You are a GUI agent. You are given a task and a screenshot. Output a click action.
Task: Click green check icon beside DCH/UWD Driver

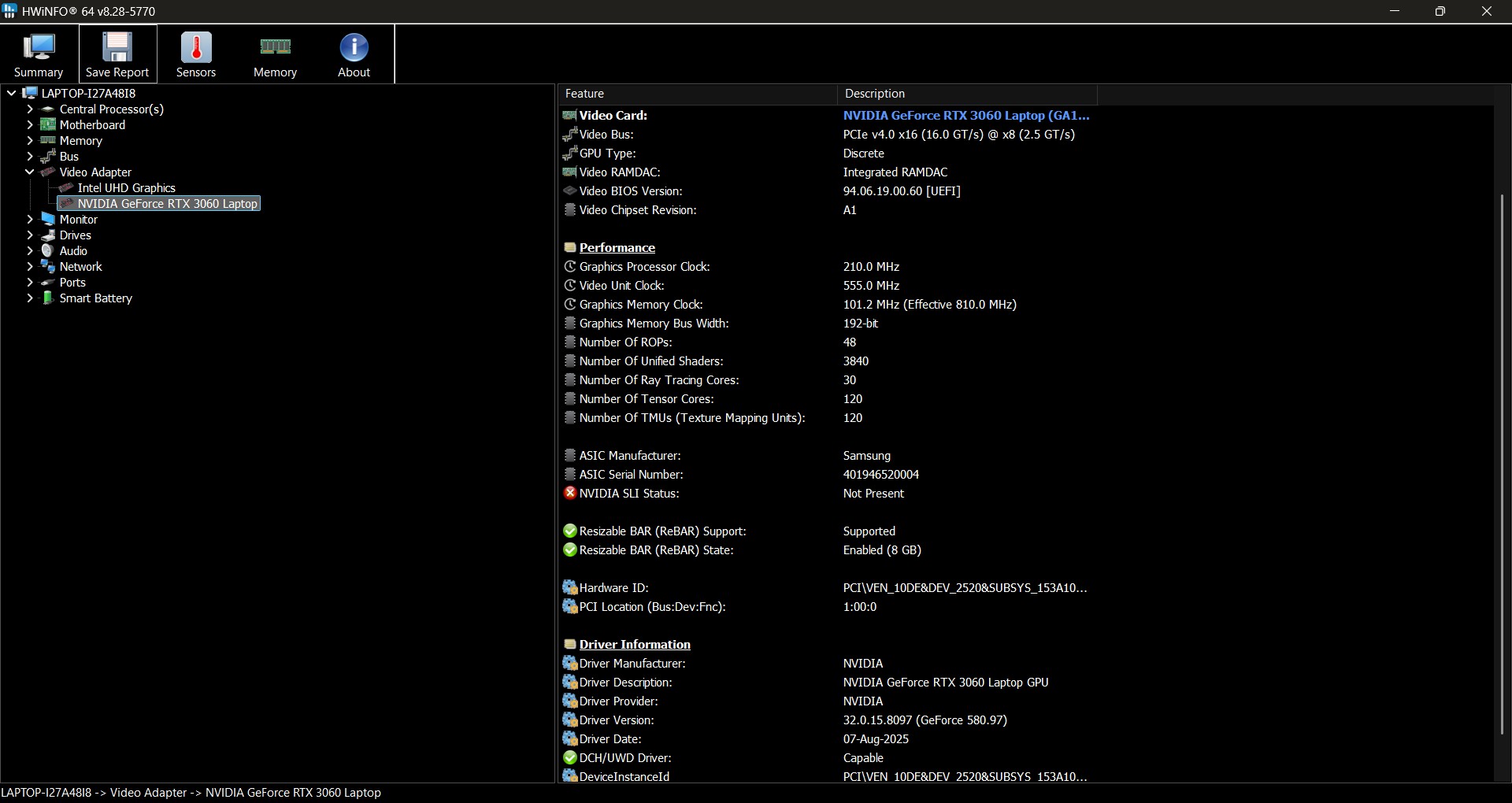(x=570, y=757)
